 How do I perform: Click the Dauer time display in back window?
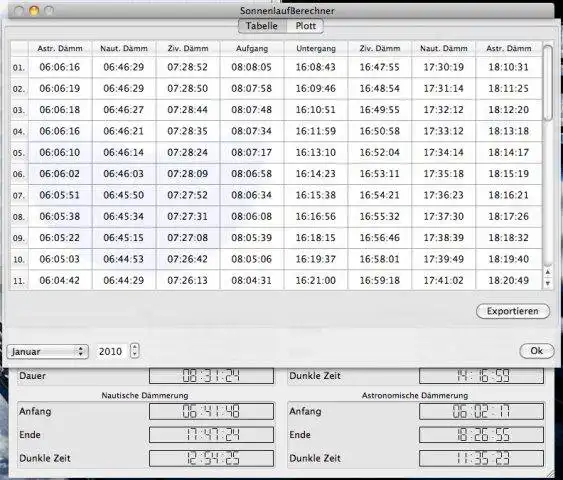[x=211, y=376]
